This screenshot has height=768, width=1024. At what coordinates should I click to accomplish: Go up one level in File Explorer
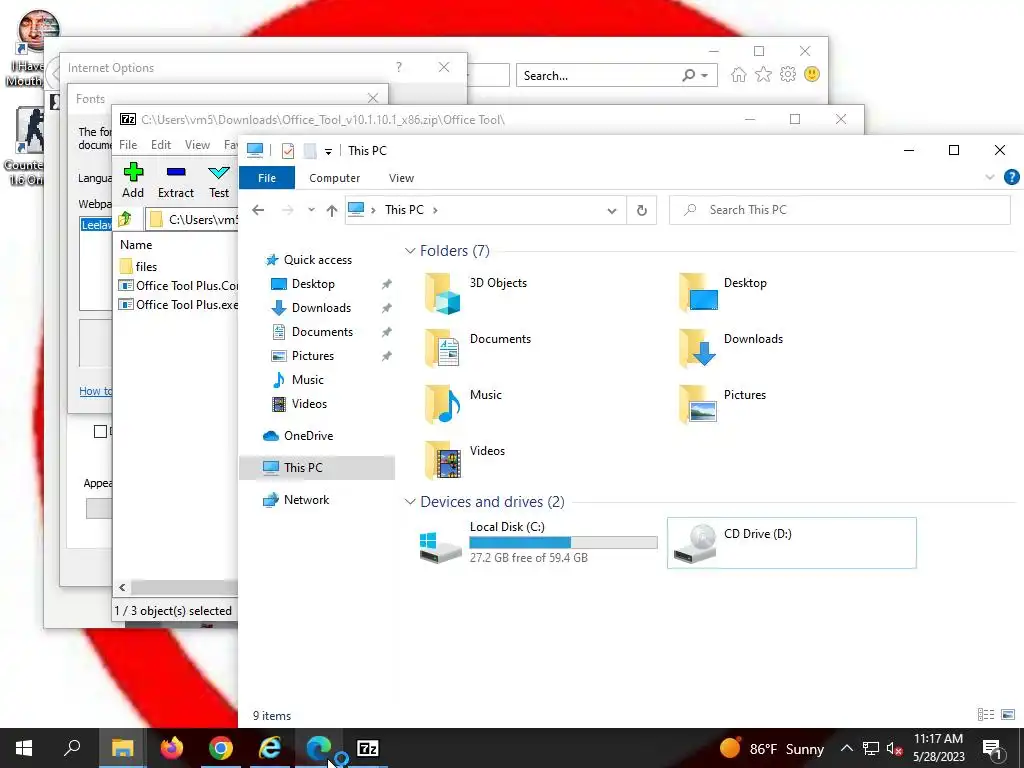(x=332, y=210)
